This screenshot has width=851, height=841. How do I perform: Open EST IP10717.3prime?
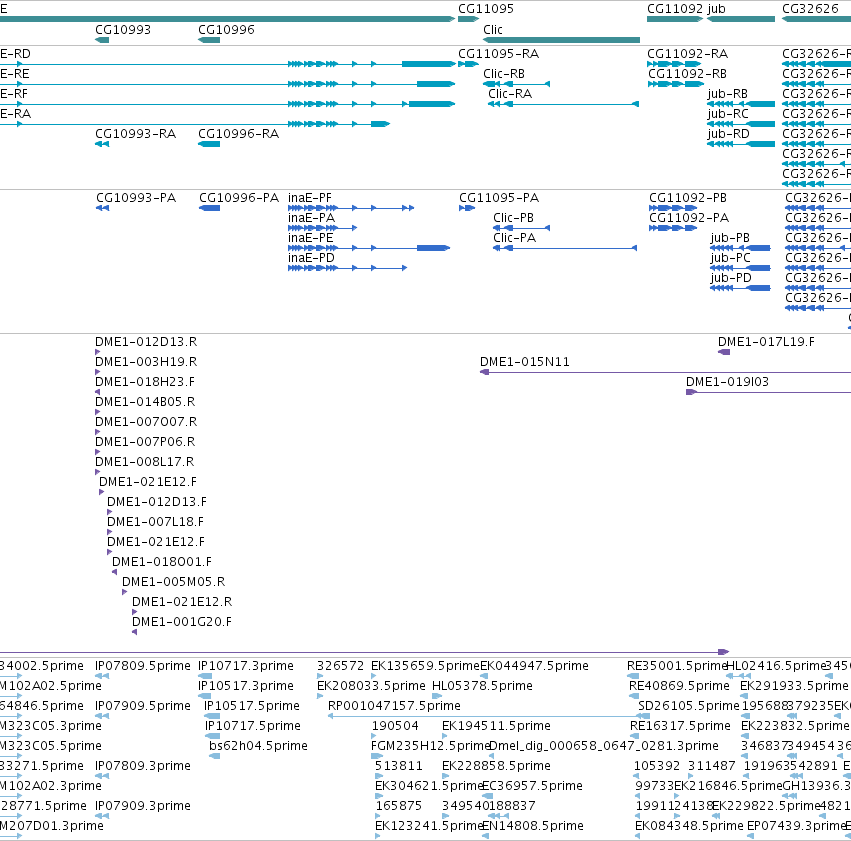(205, 676)
